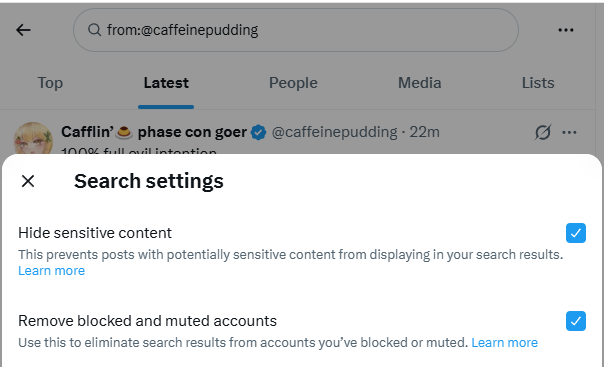Go back using the left arrow
The height and width of the screenshot is (367, 604).
(x=23, y=30)
